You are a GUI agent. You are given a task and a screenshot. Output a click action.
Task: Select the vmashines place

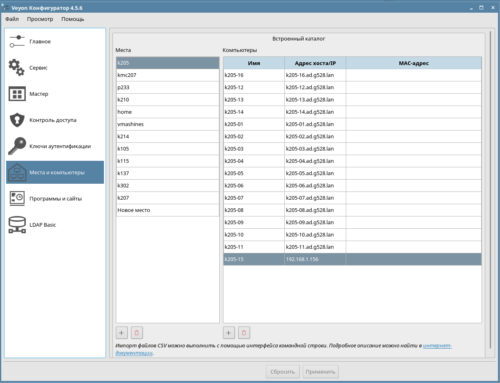coord(168,124)
